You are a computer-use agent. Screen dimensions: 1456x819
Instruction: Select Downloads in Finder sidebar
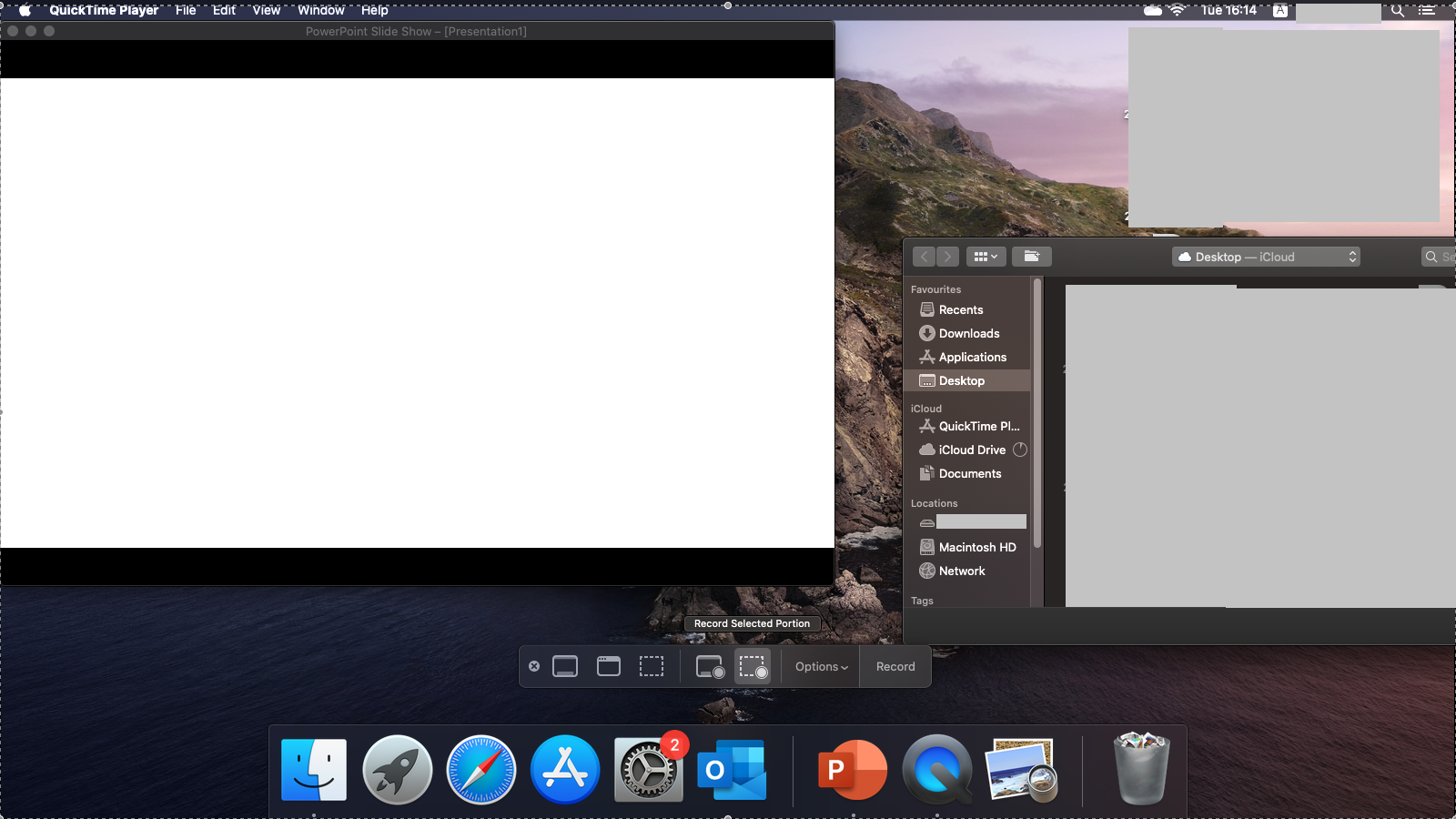(x=970, y=333)
